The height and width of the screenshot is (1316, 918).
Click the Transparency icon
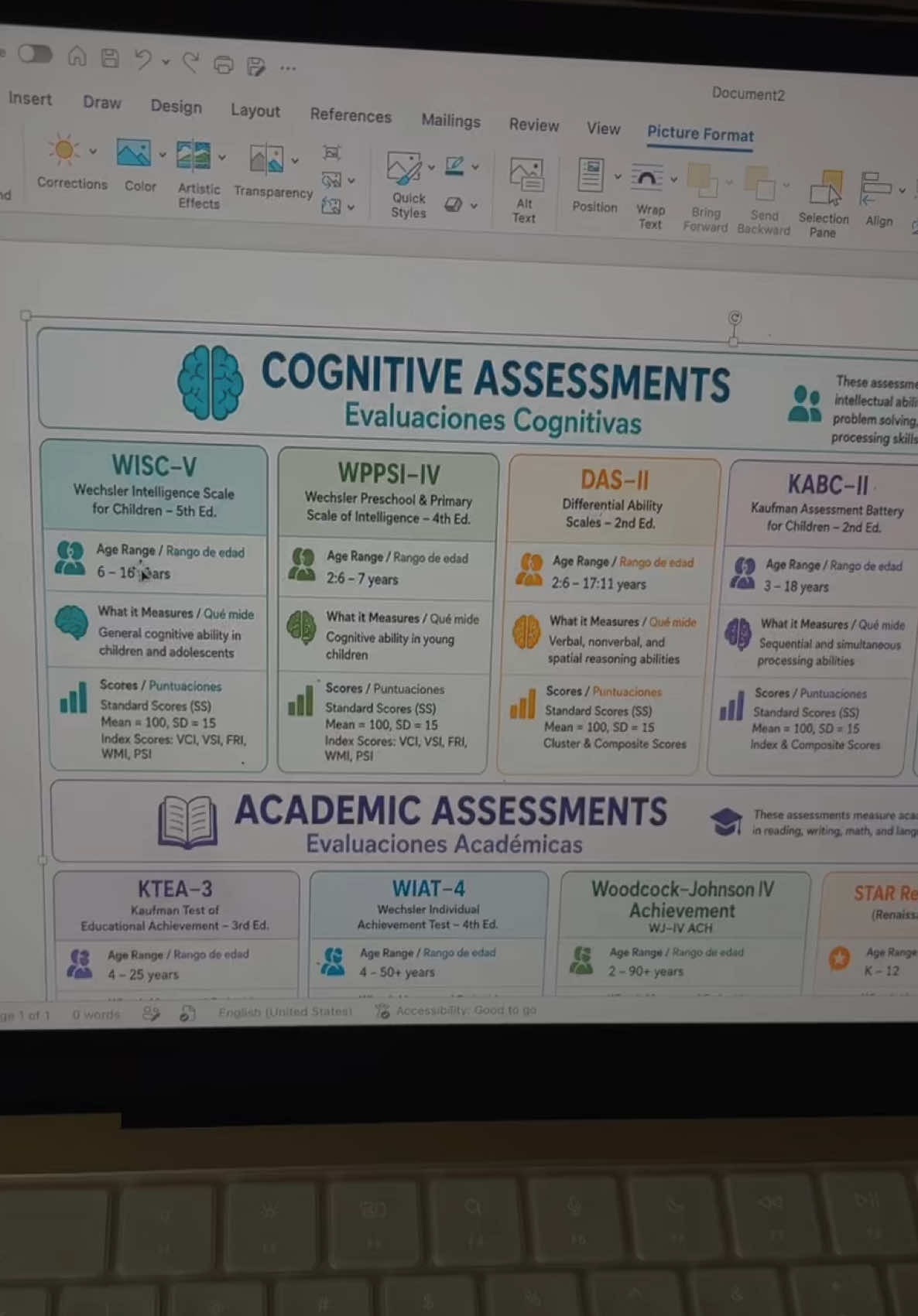pos(266,159)
